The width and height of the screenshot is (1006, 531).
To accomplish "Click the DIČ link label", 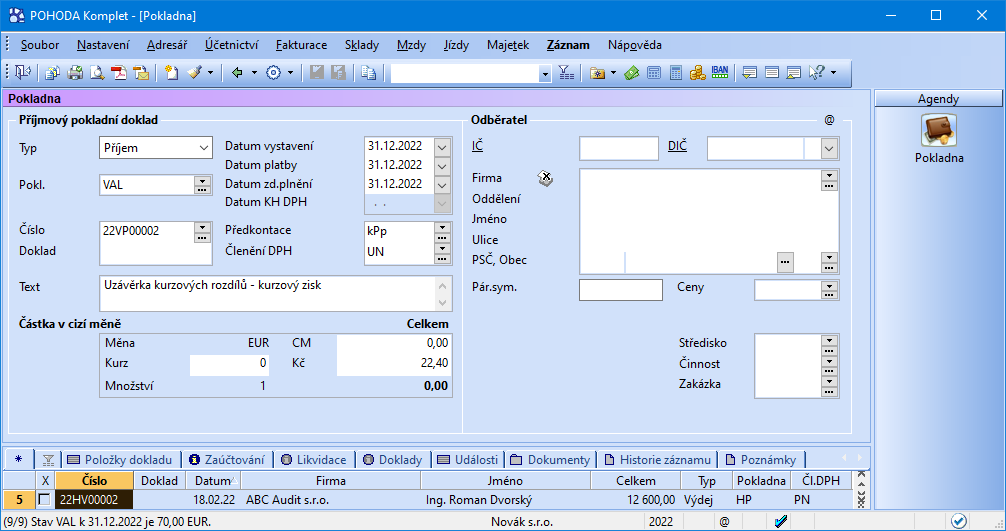I will tap(677, 146).
